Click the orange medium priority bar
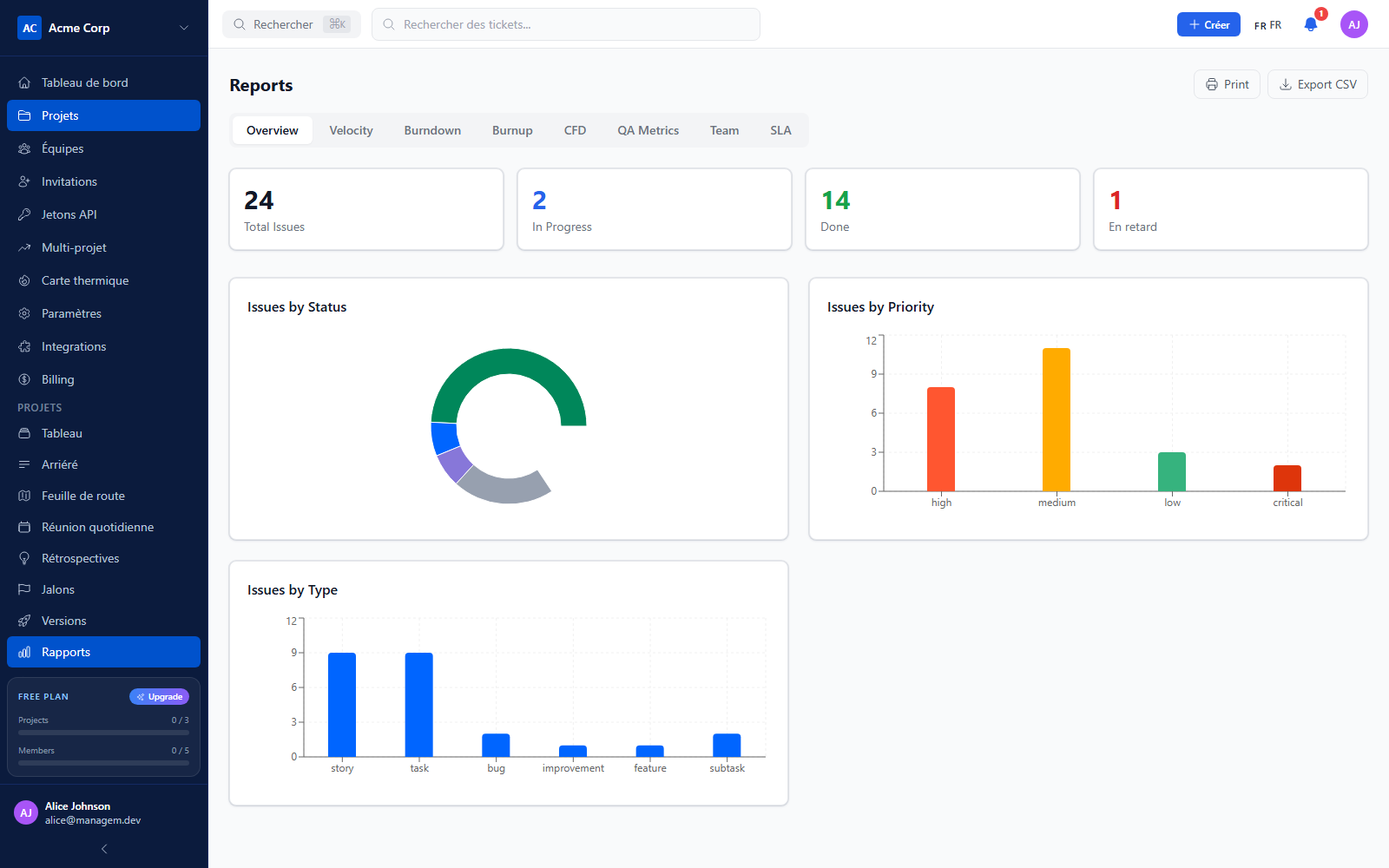This screenshot has height=868, width=1389. 1057,419
